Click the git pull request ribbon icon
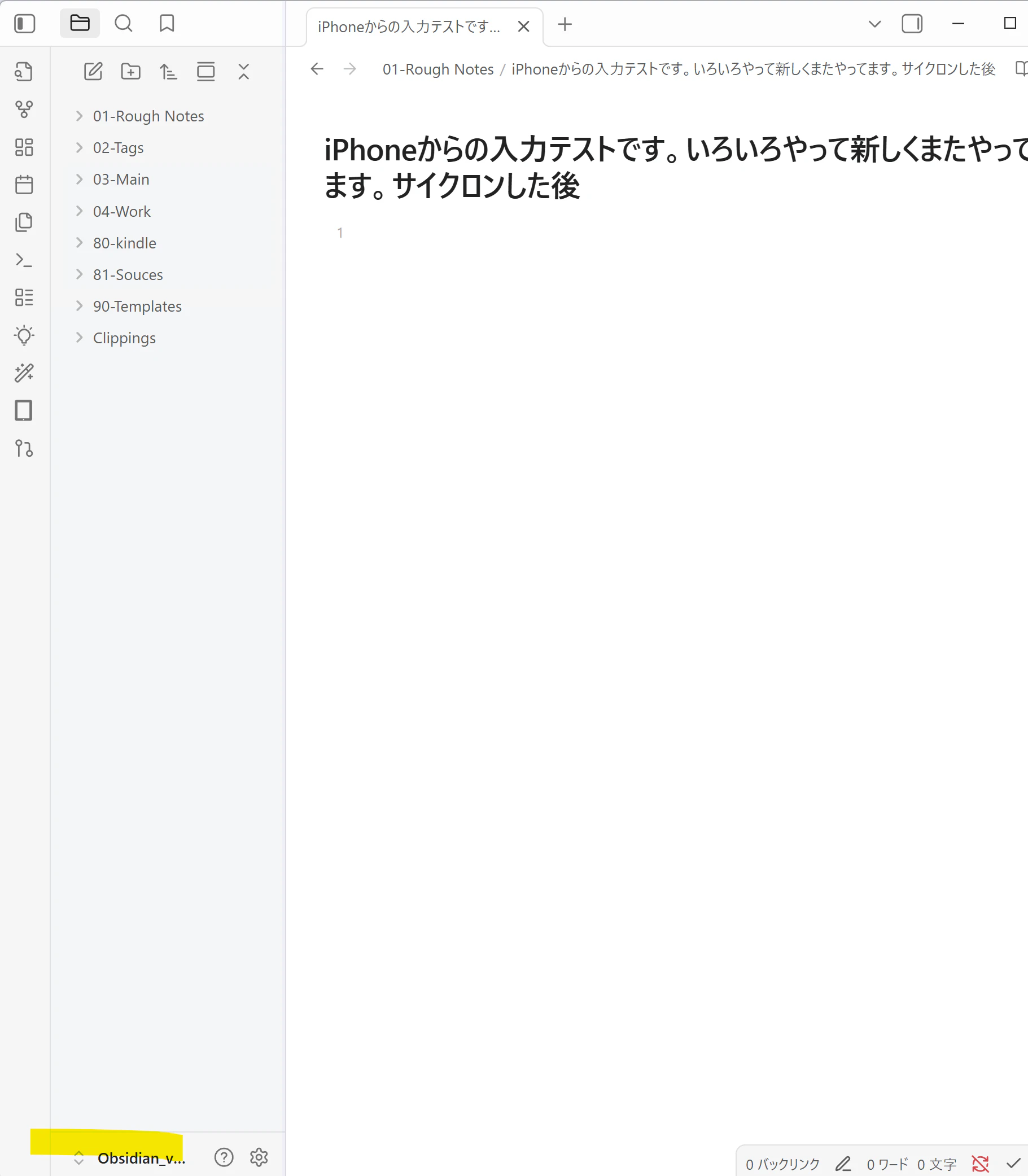 coord(24,448)
